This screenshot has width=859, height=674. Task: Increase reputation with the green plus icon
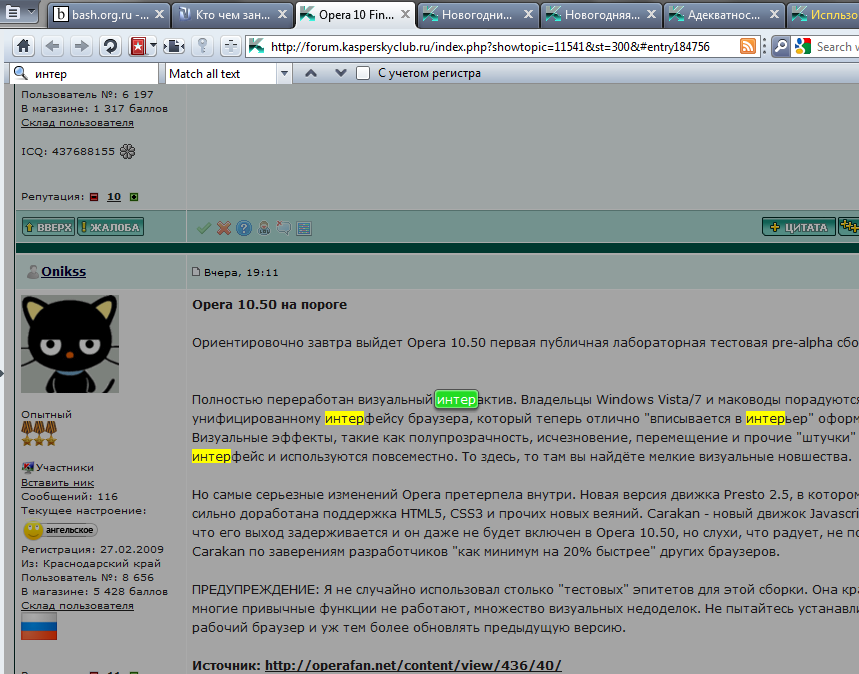click(134, 197)
